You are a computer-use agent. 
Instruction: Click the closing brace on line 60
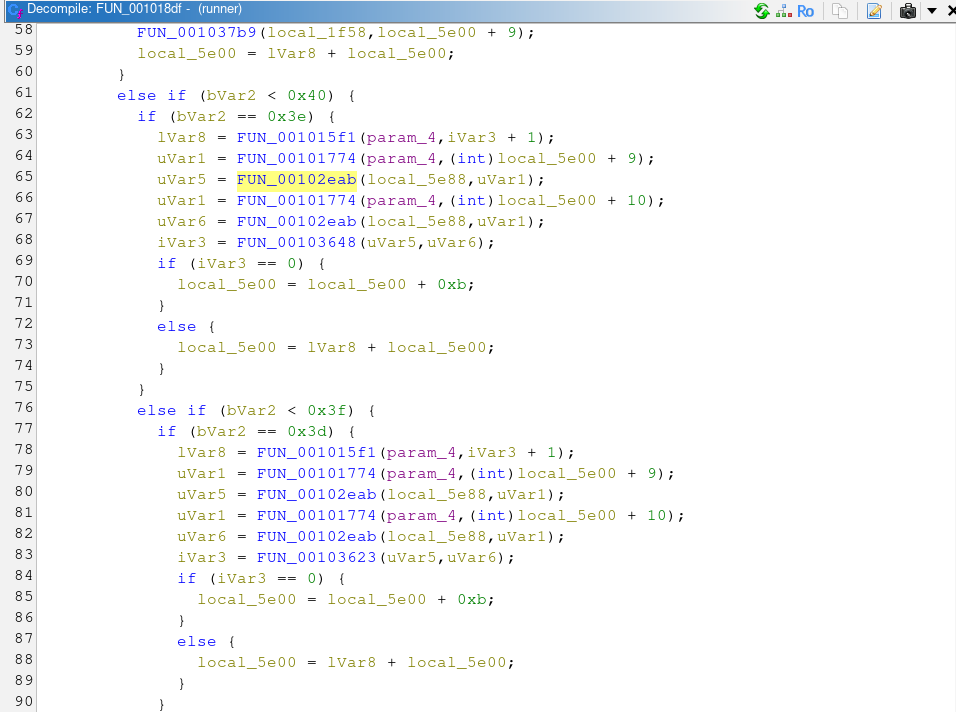(121, 75)
